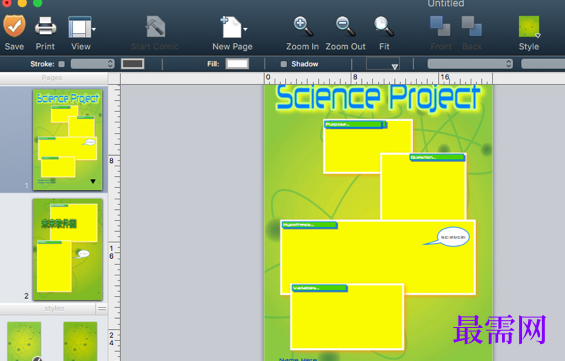Click the Save shield icon
The height and width of the screenshot is (361, 565).
(x=14, y=26)
